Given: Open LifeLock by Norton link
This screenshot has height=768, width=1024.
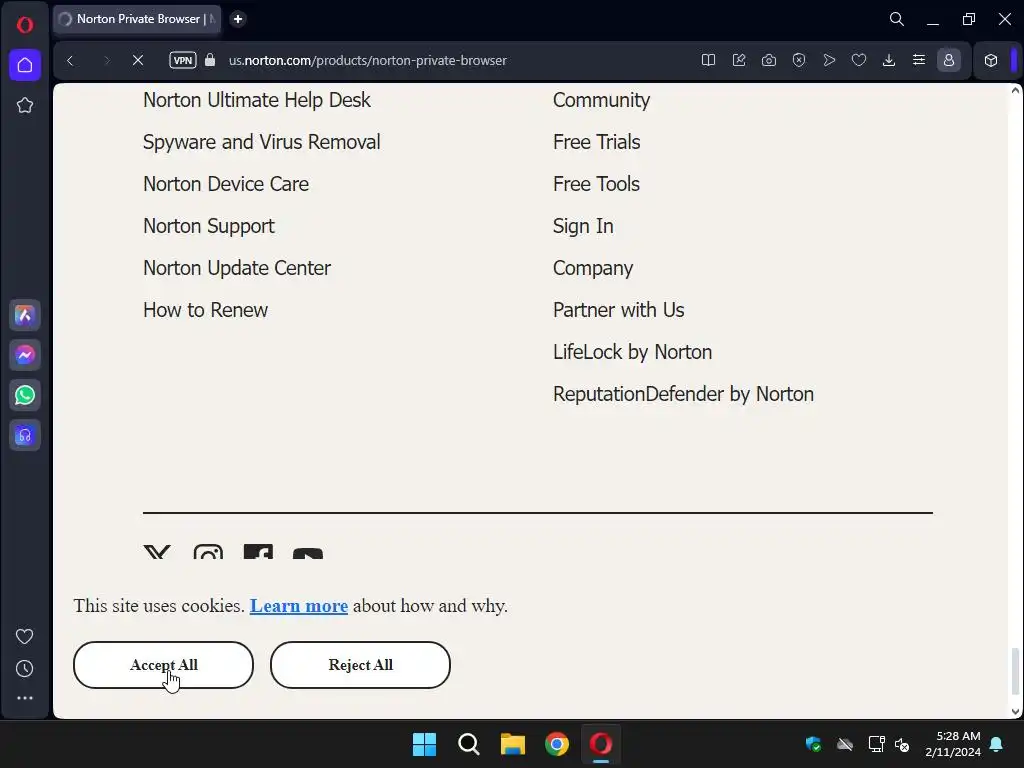Looking at the screenshot, I should tap(632, 352).
